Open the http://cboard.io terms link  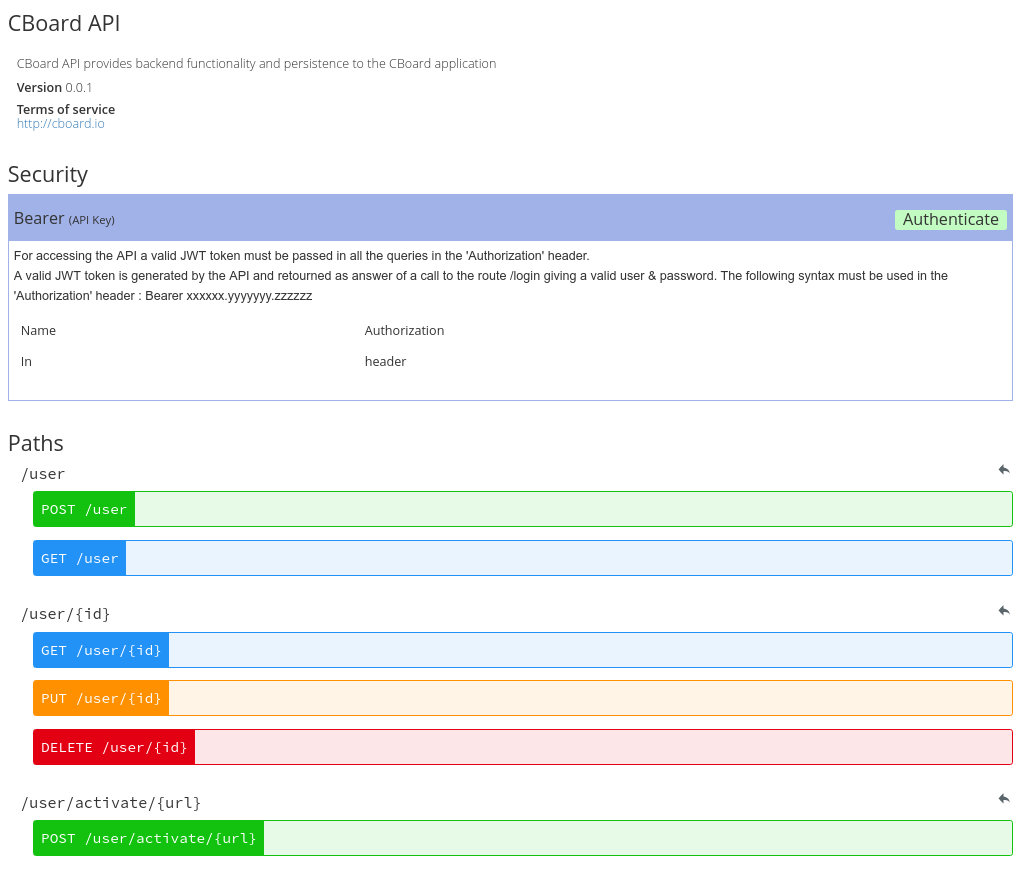click(61, 124)
